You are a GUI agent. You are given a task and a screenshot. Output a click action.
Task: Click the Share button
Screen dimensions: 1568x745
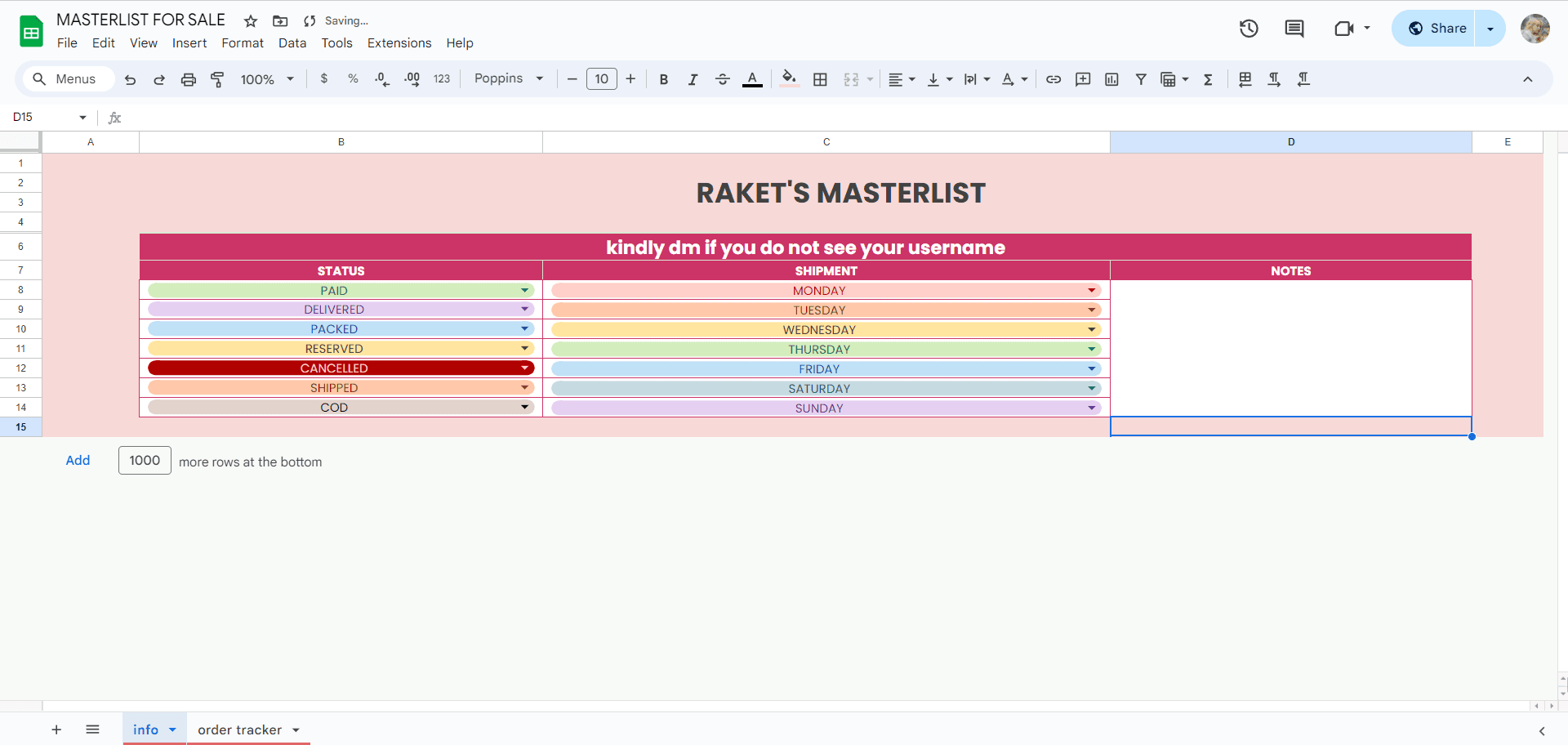(x=1437, y=29)
